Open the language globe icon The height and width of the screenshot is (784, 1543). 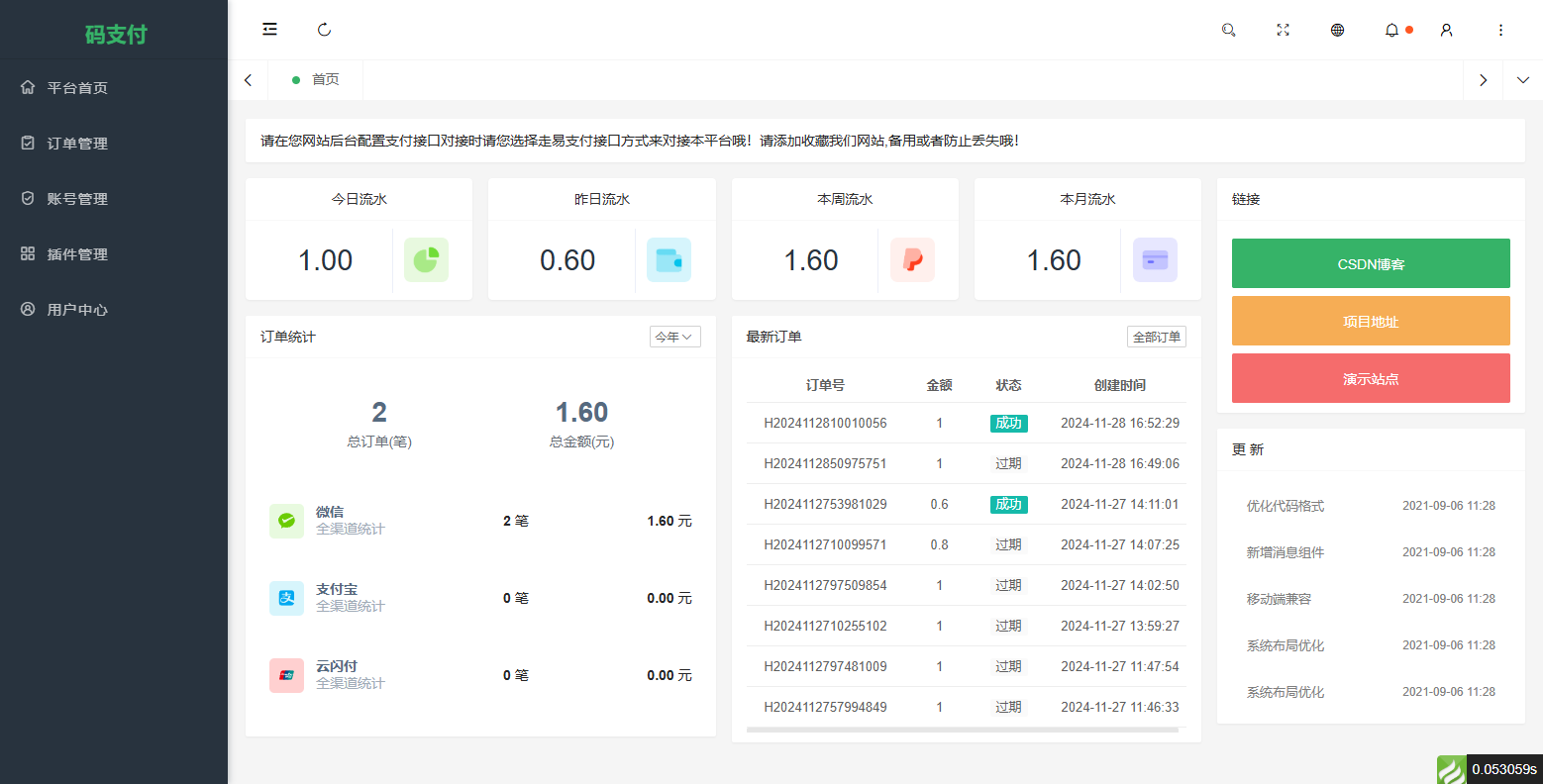(x=1337, y=30)
